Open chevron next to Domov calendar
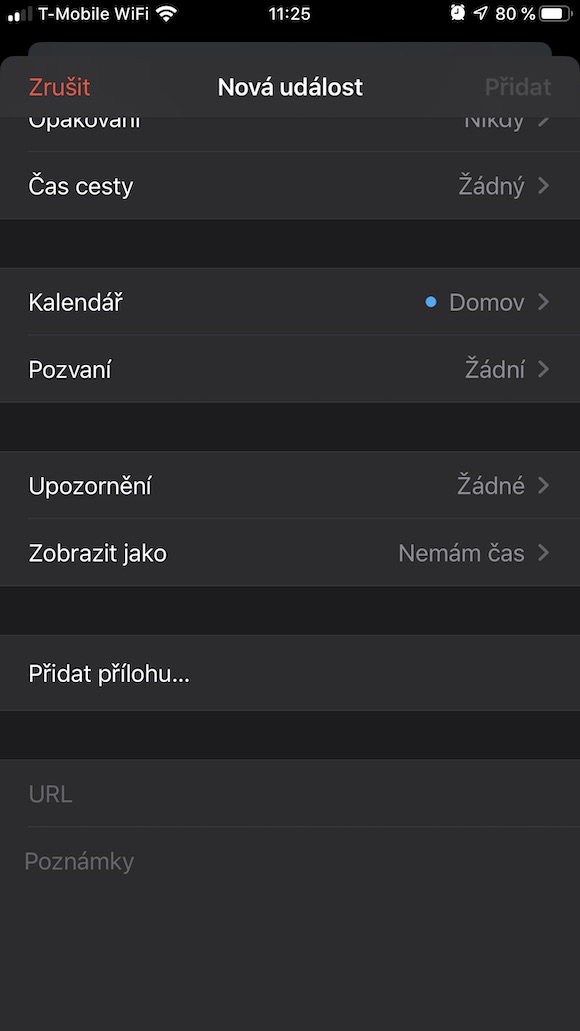Image resolution: width=580 pixels, height=1031 pixels. (x=543, y=302)
